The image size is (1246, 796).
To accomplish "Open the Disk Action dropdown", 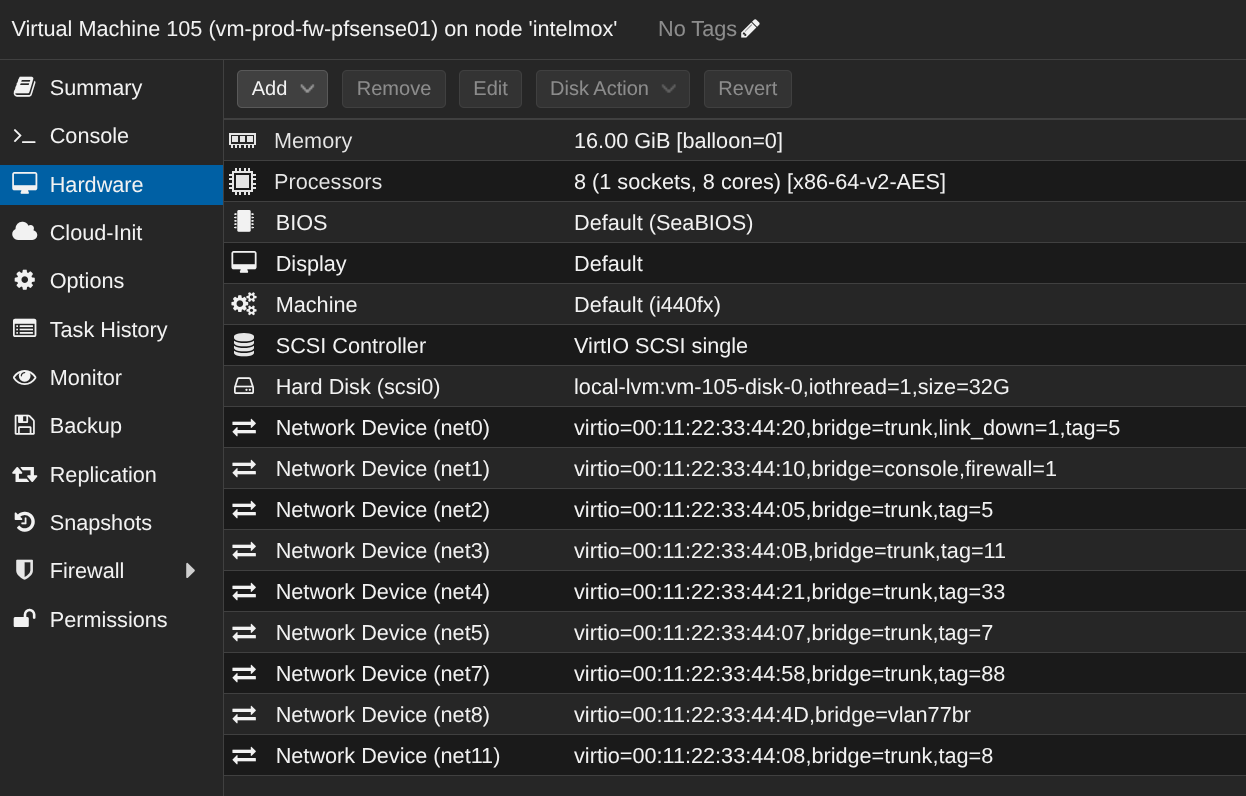I will 612,89.
